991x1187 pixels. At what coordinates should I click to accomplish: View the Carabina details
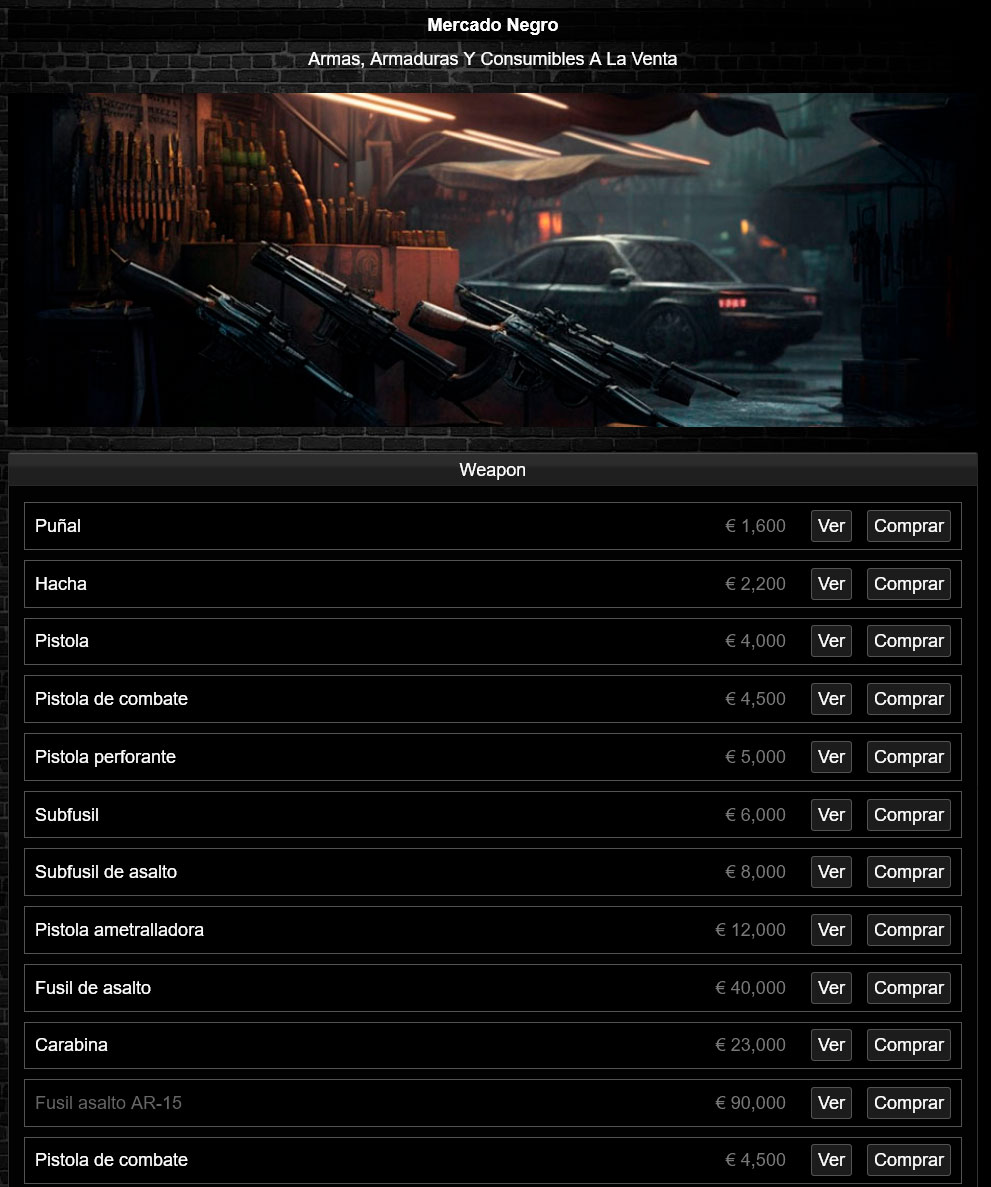click(x=831, y=1045)
